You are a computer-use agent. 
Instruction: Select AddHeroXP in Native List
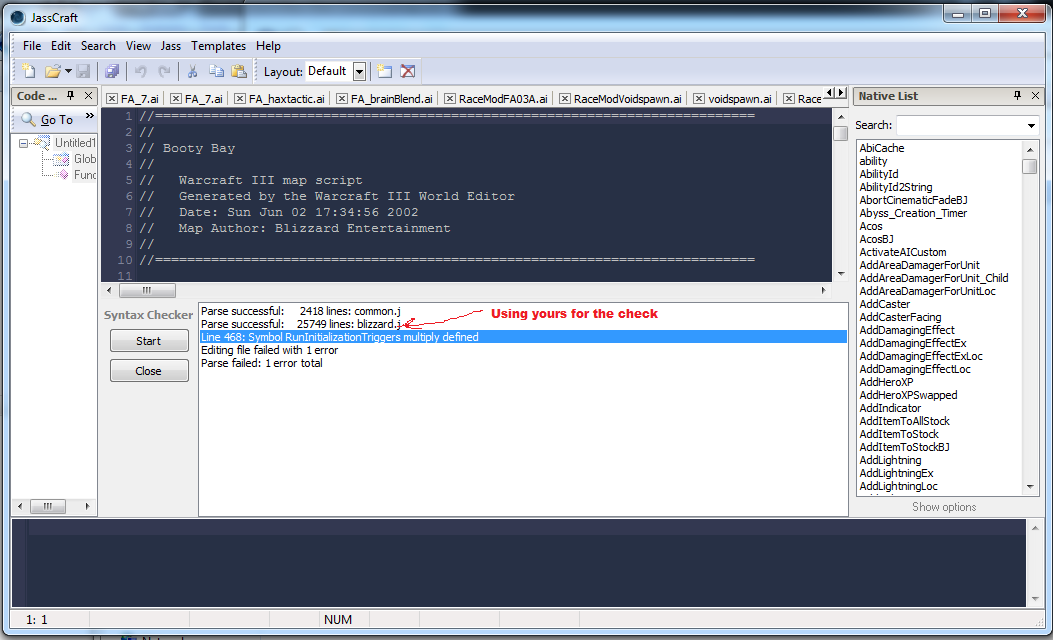pos(886,382)
